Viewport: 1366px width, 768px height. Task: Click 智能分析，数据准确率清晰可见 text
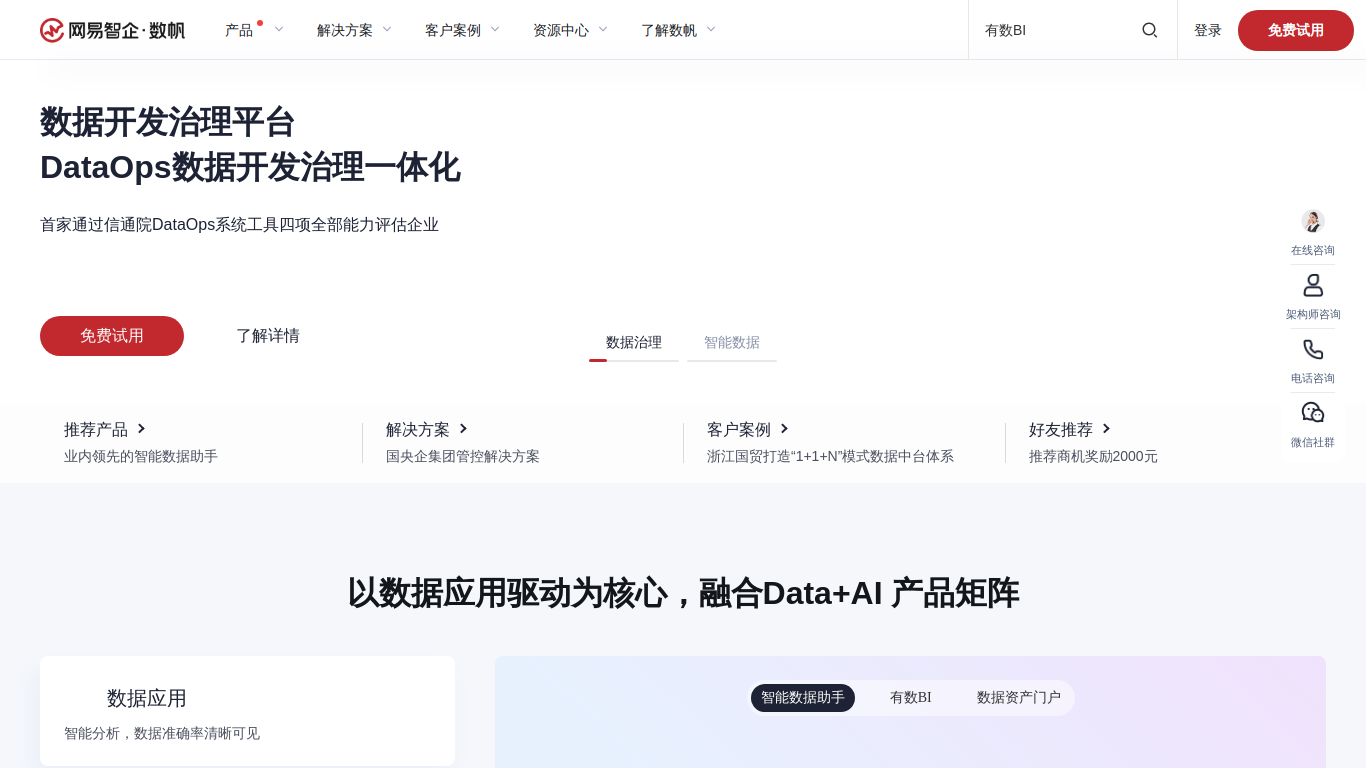[x=162, y=733]
